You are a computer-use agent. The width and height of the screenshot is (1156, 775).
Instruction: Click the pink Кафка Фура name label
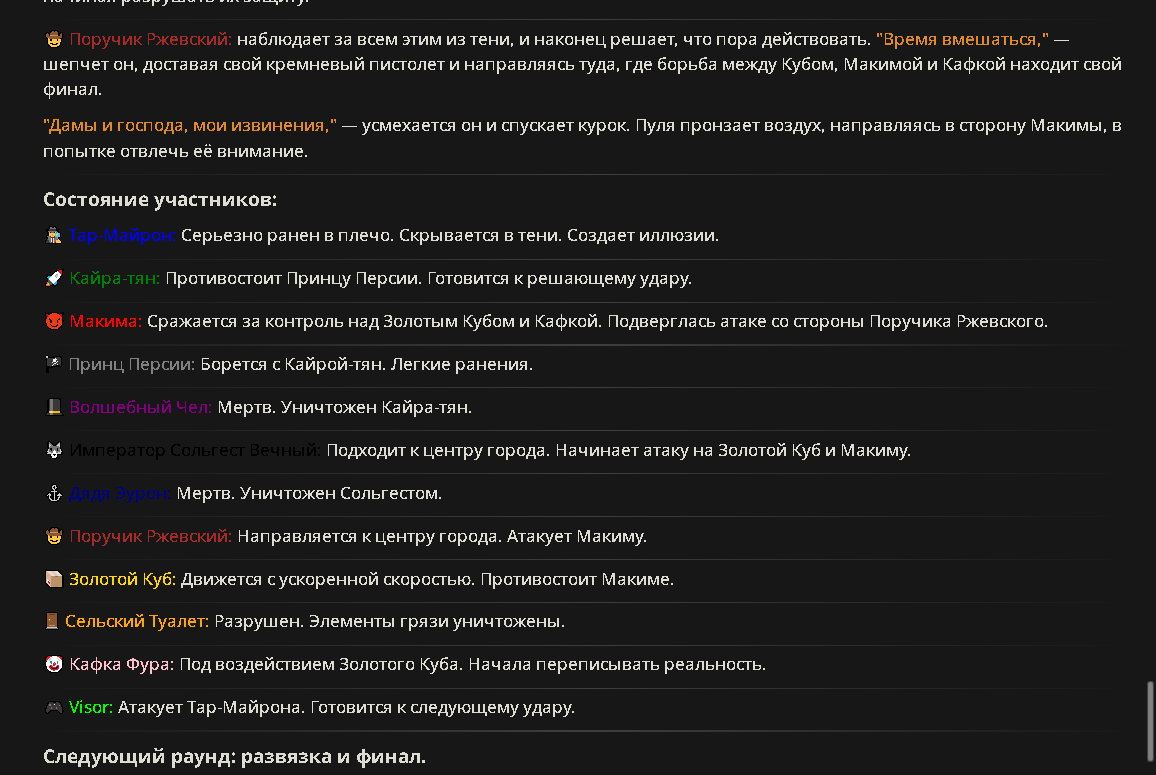pyautogui.click(x=122, y=664)
